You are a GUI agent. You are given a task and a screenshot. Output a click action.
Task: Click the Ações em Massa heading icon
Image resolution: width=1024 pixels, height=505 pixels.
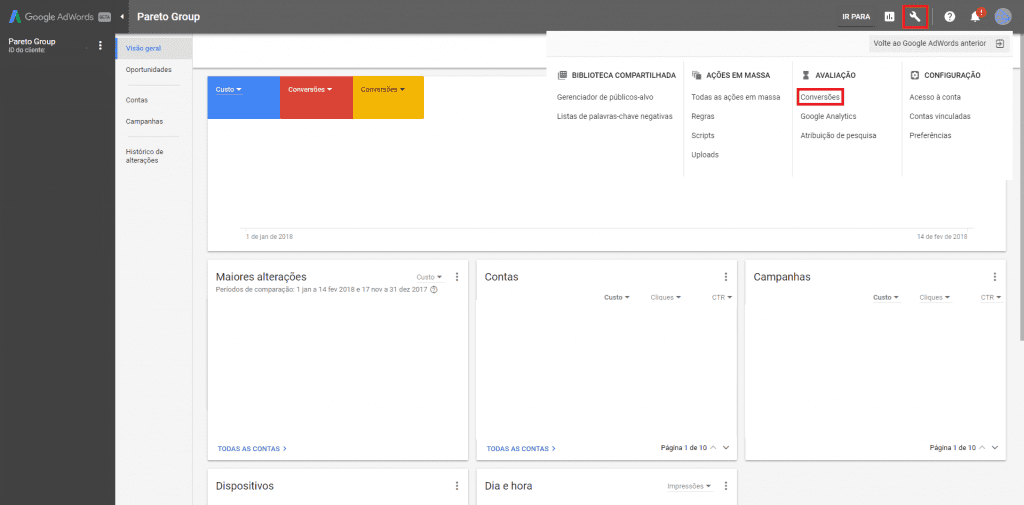[696, 76]
